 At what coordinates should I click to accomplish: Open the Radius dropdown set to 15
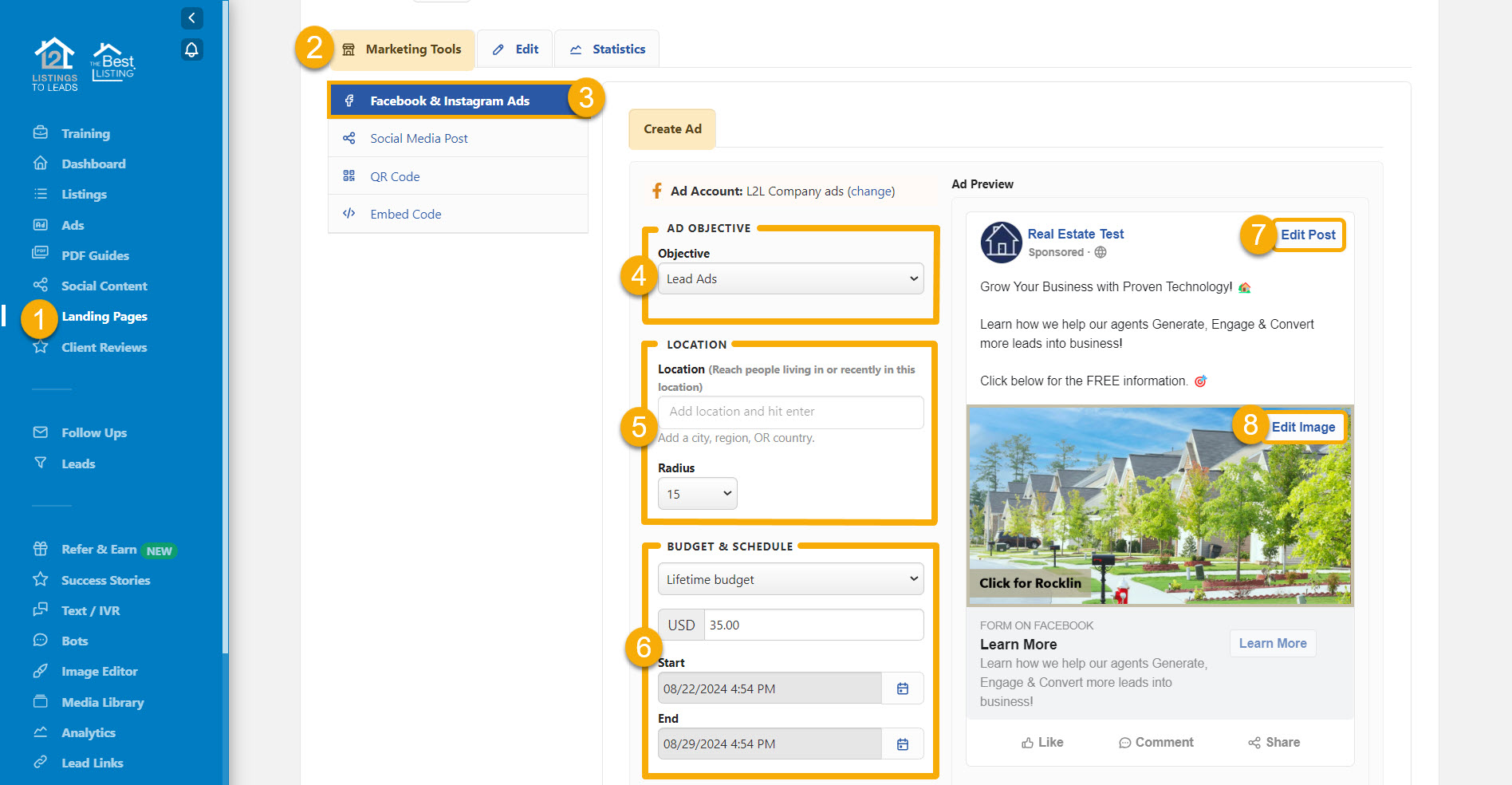[x=697, y=494]
